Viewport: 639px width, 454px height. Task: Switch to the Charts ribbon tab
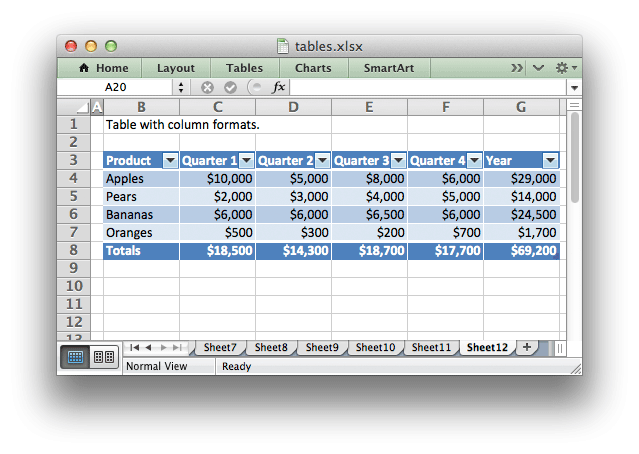click(x=313, y=68)
